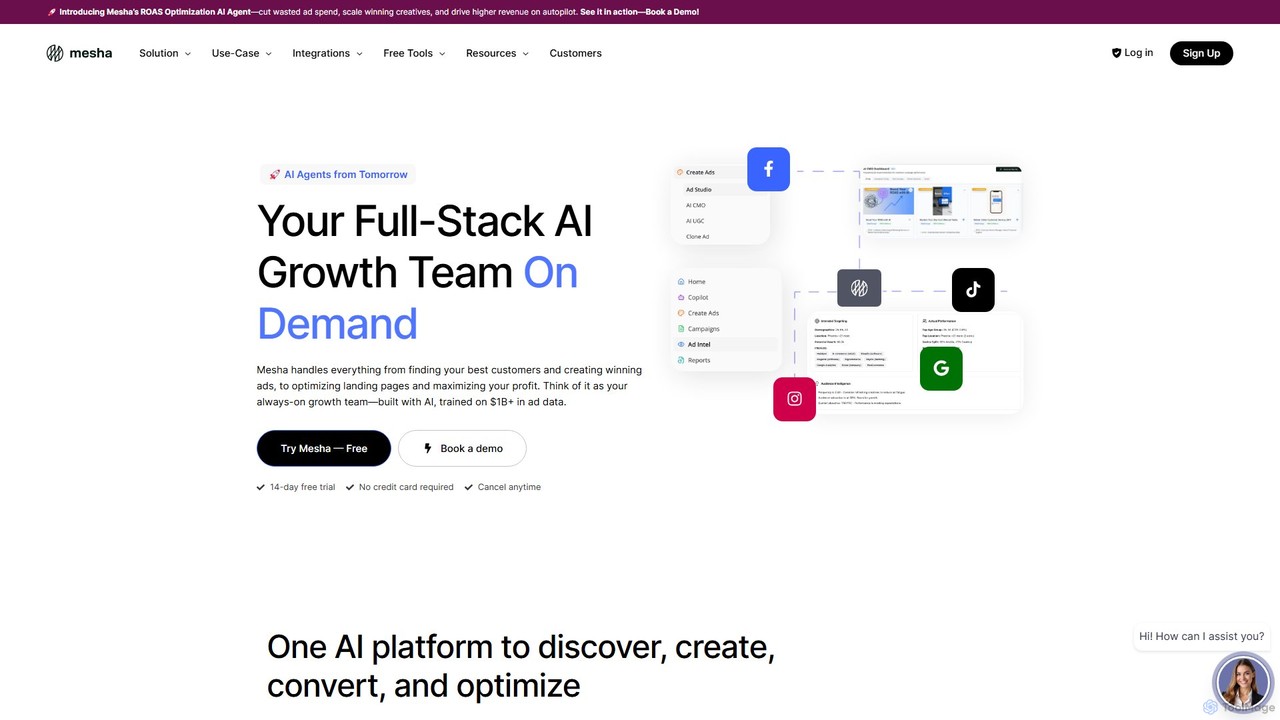The height and width of the screenshot is (720, 1280).
Task: Click the shield icon beside Log in
Action: point(1116,53)
